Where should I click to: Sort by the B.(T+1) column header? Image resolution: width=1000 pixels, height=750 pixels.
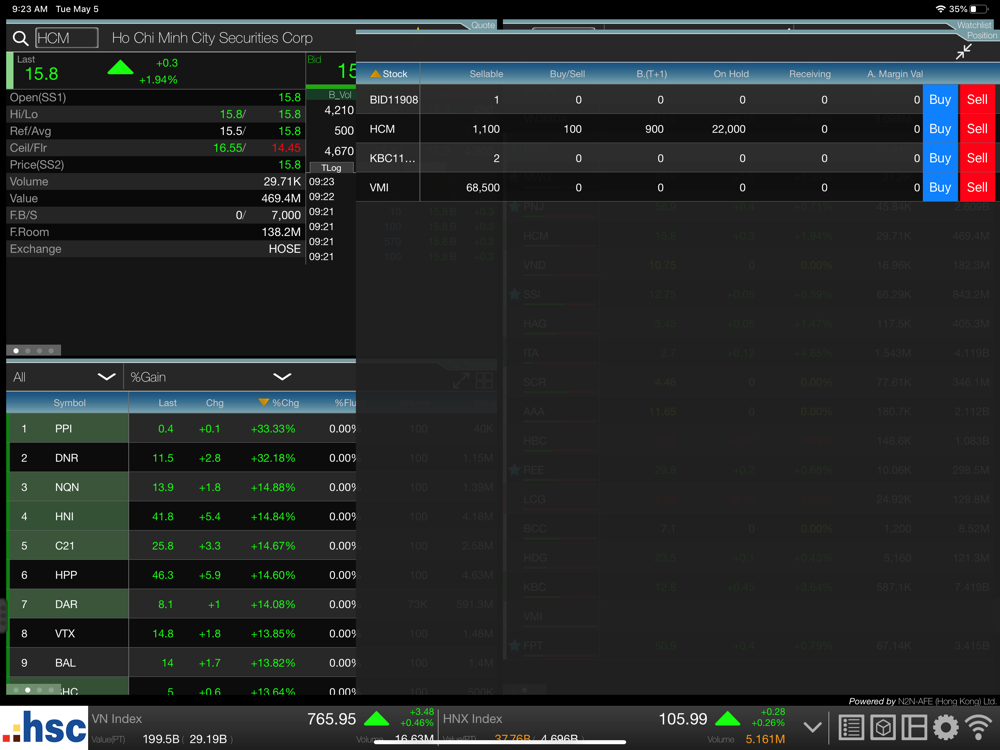pos(651,74)
